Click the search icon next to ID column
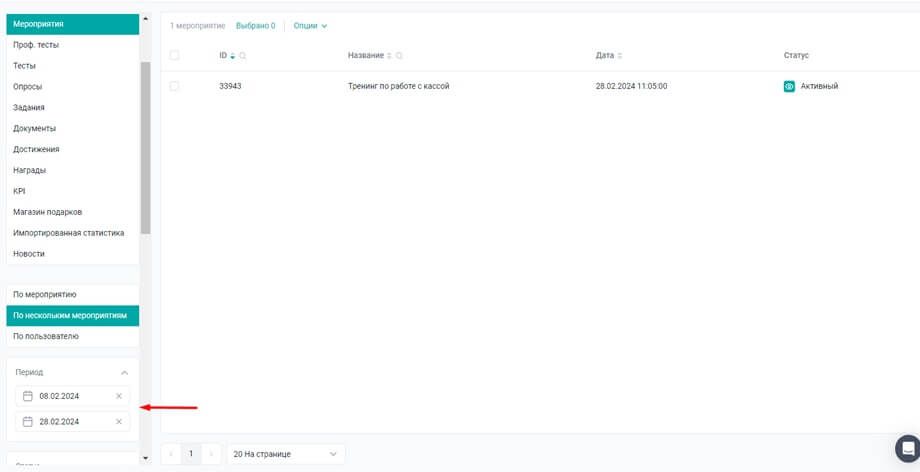The height and width of the screenshot is (472, 920). pyautogui.click(x=243, y=56)
